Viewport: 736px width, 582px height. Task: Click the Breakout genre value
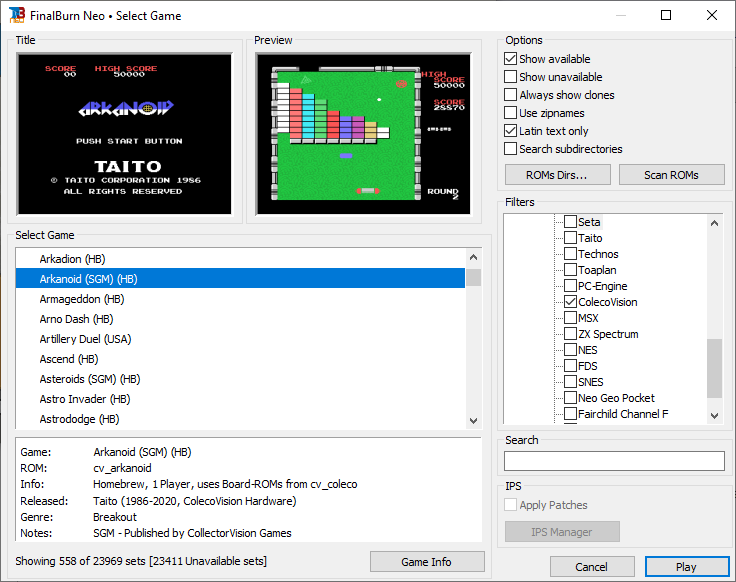point(115,517)
